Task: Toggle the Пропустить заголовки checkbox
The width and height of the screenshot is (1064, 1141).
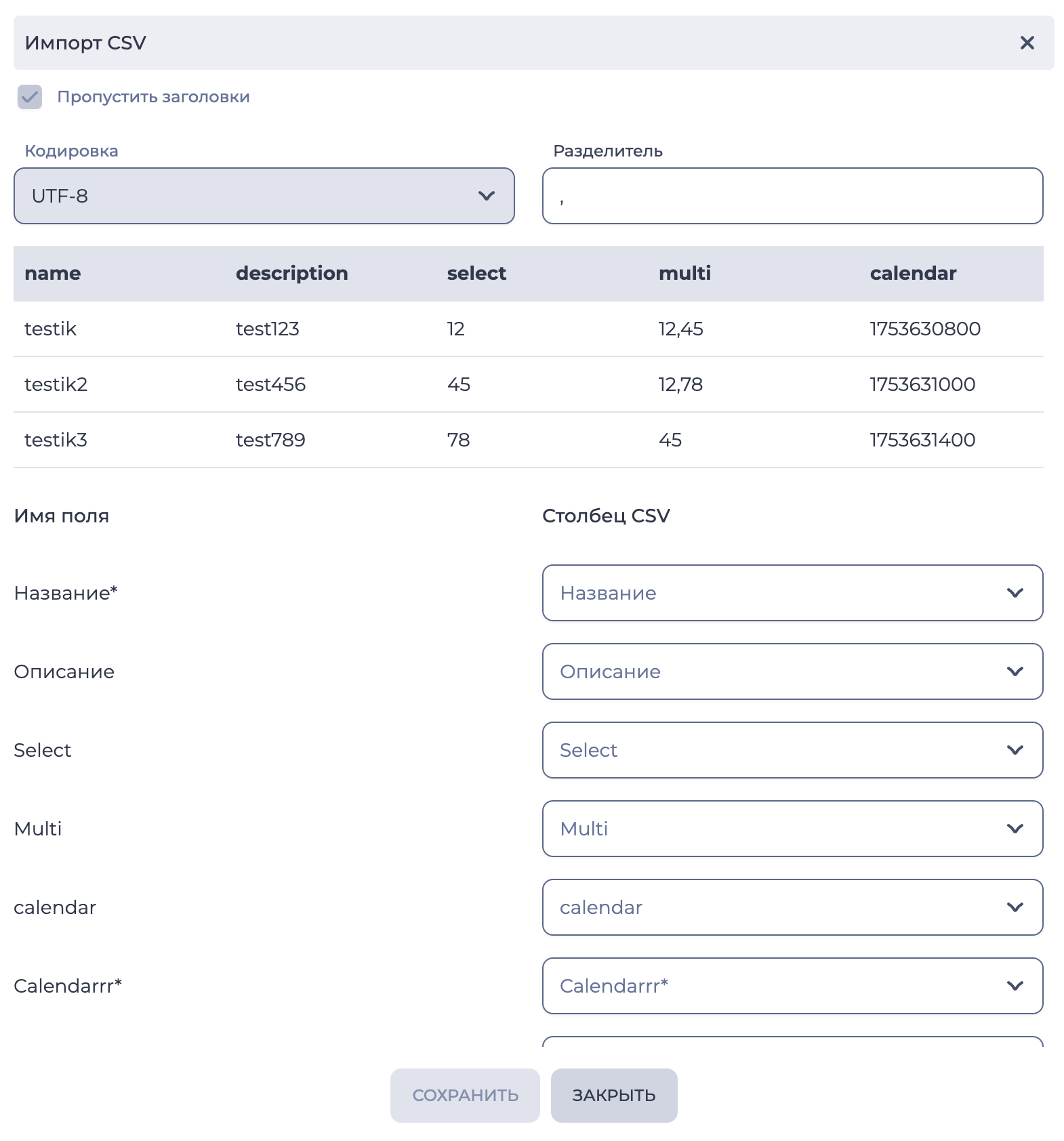Action: [30, 97]
